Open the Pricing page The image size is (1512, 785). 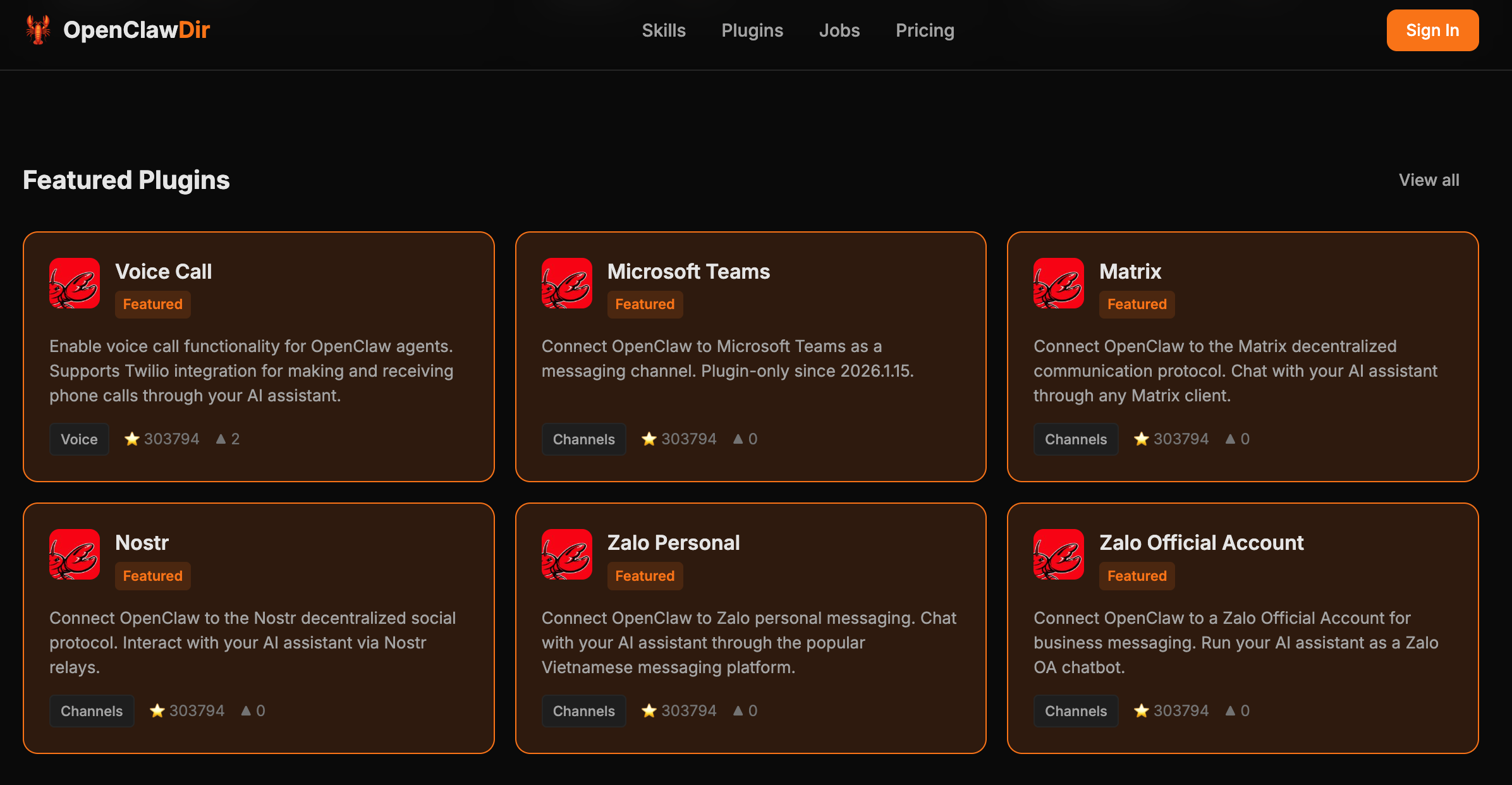pyautogui.click(x=924, y=30)
